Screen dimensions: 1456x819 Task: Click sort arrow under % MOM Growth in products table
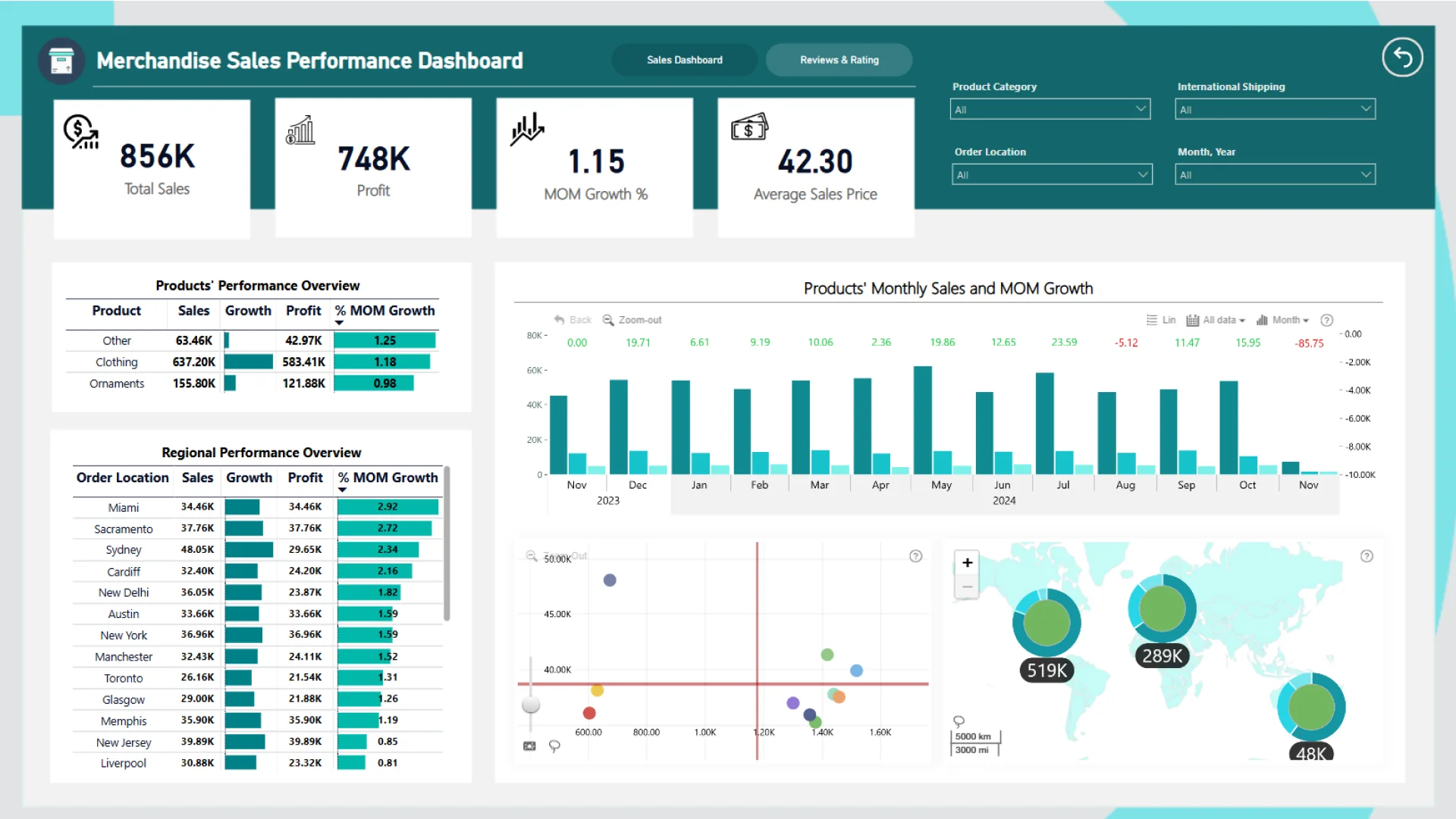click(339, 323)
